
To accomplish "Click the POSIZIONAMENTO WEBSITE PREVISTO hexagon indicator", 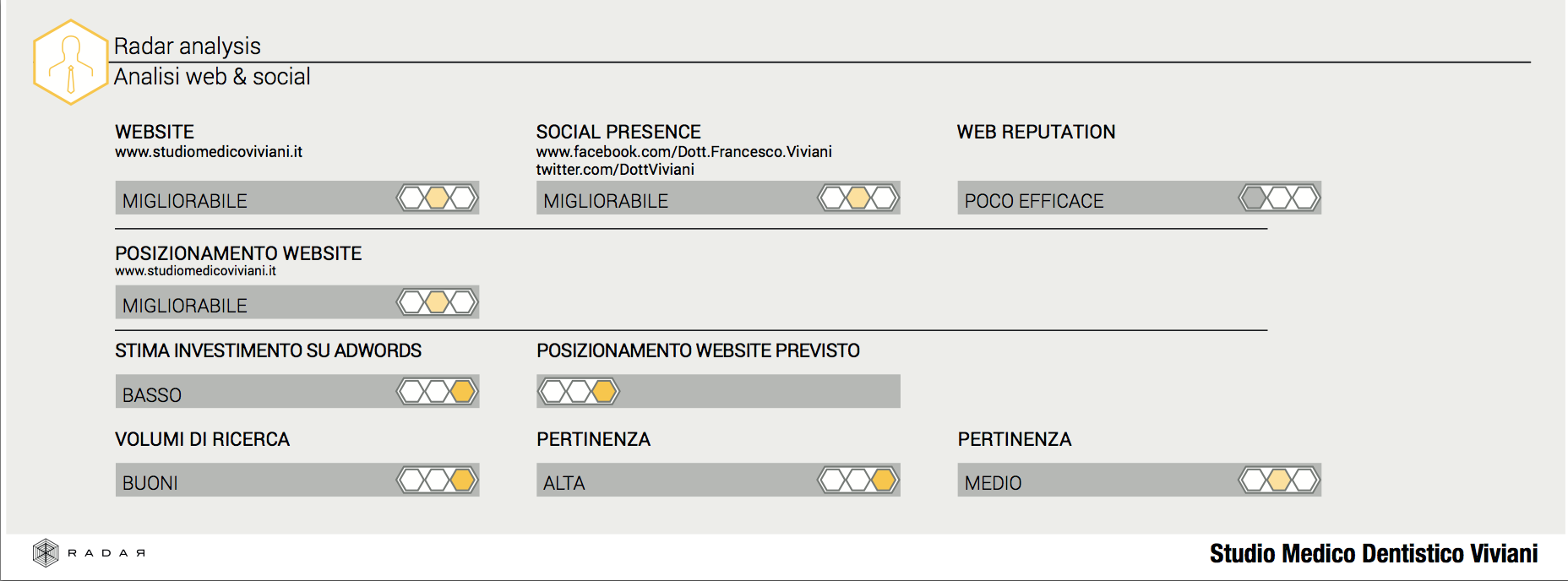I will [x=580, y=391].
